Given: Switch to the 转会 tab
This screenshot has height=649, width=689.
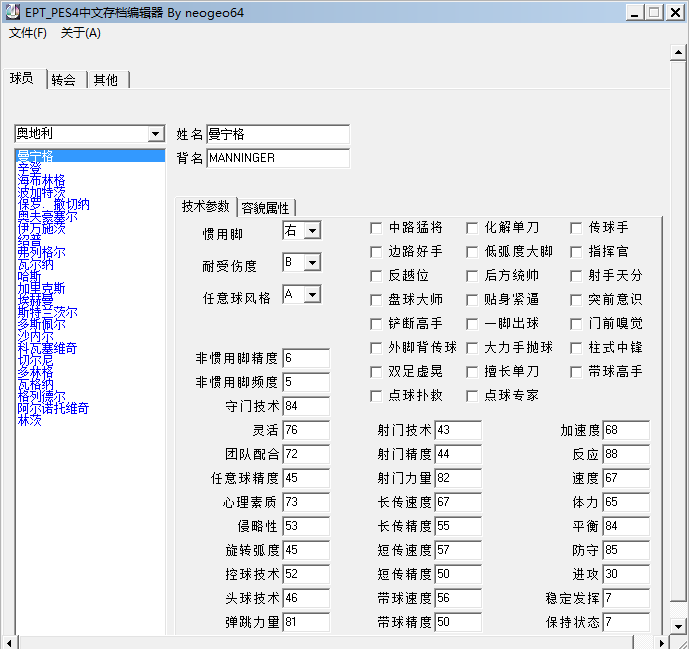Looking at the screenshot, I should coord(63,80).
